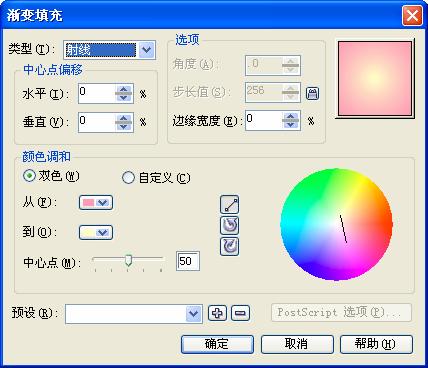Choose the clockwise color path icon
Screen dimensions: 428x368
[229, 246]
